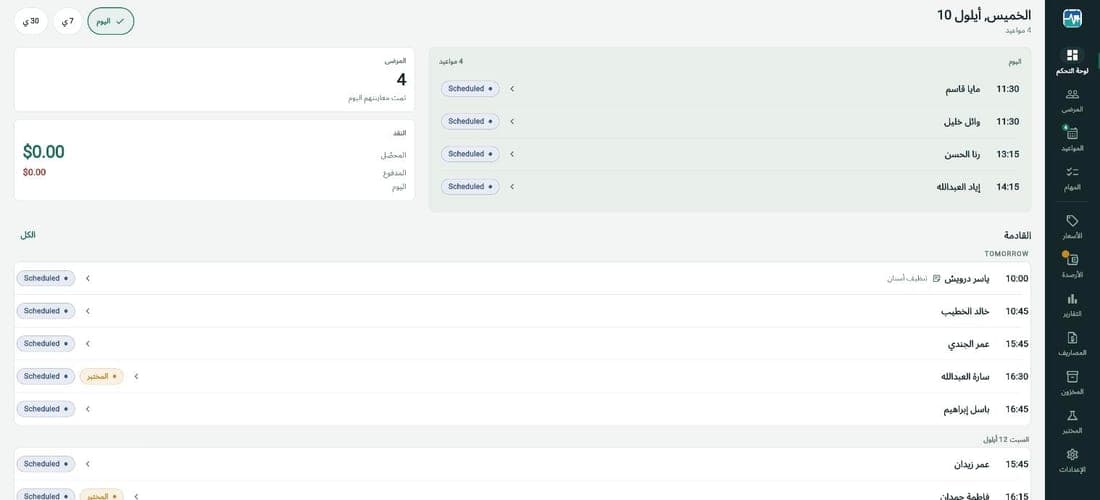The width and height of the screenshot is (1100, 500).
Task: Expand the سارة العبدالله row chevron
Action: [x=136, y=377]
